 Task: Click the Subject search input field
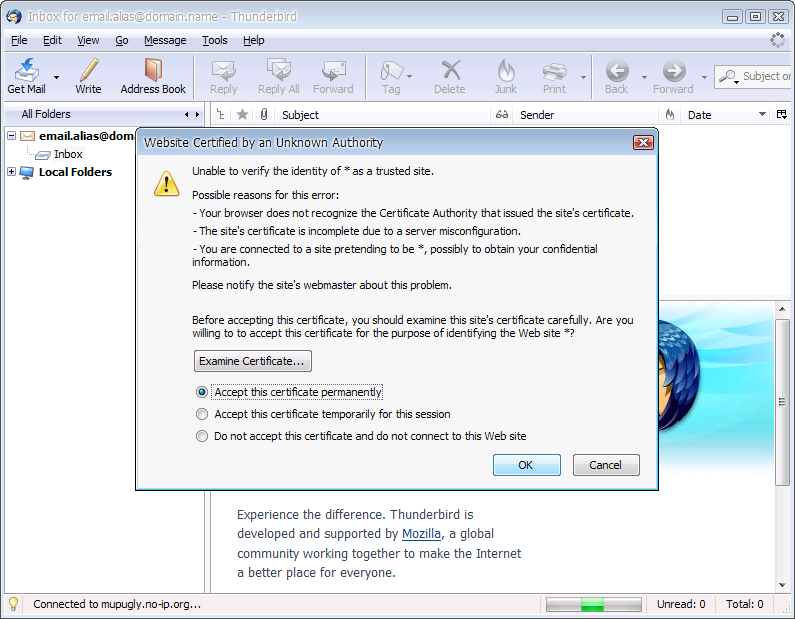(x=765, y=76)
